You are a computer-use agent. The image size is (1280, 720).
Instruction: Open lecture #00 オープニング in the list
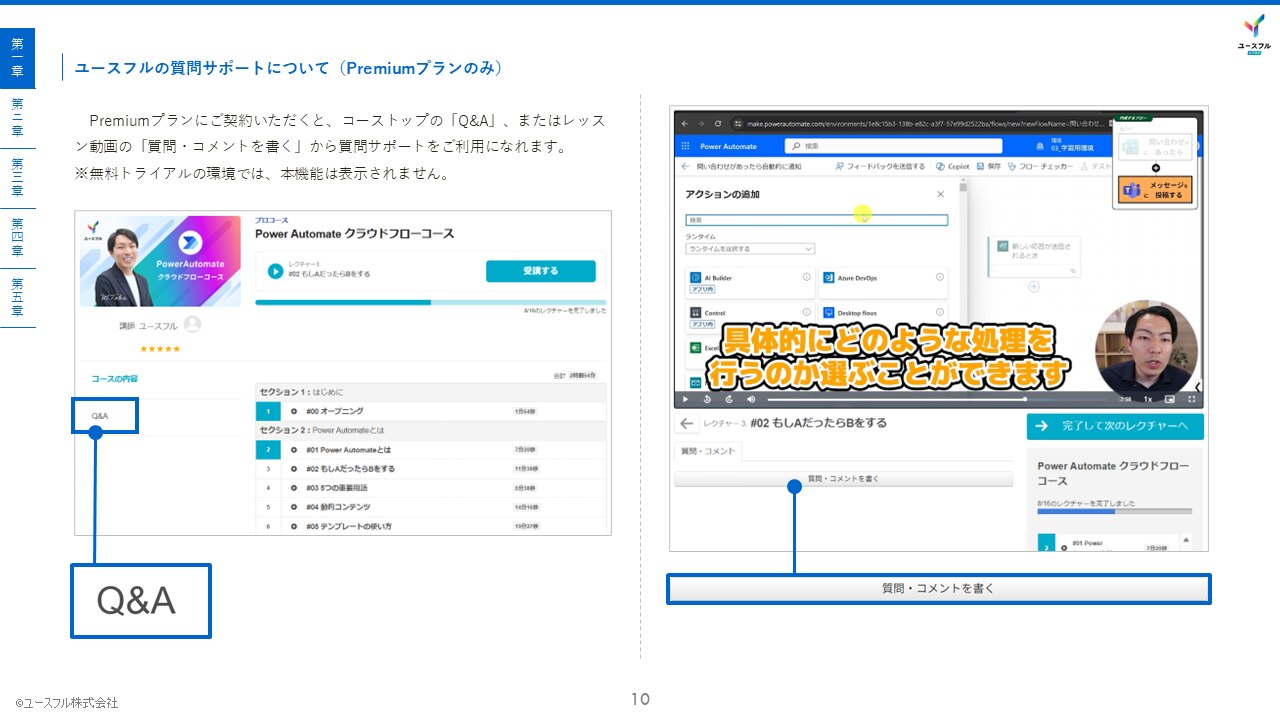pos(335,411)
